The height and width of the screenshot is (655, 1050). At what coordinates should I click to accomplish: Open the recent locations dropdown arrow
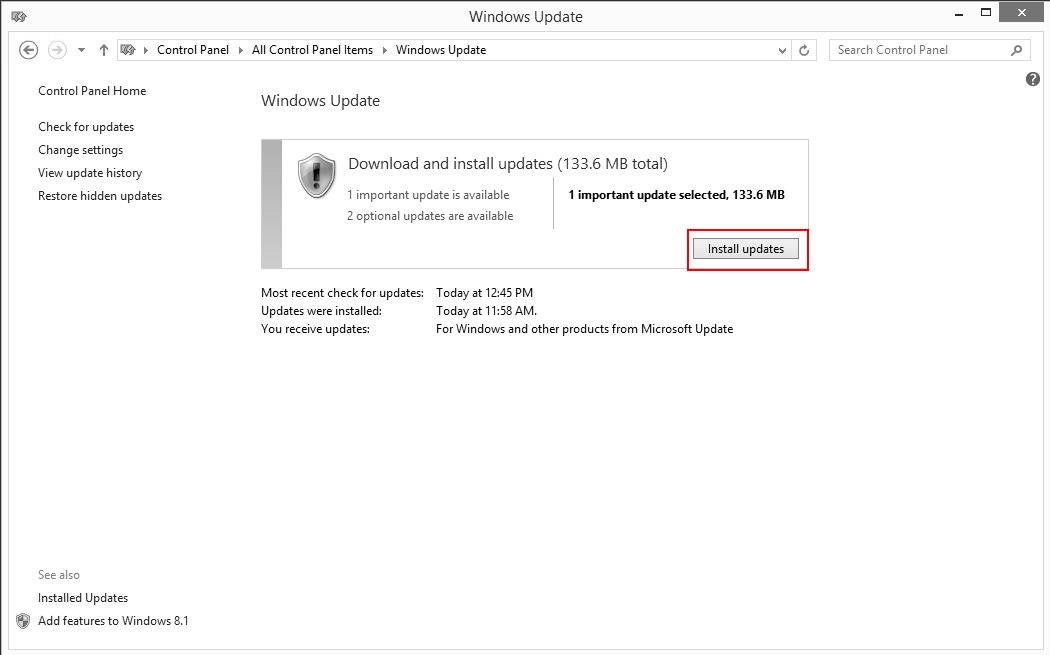81,50
